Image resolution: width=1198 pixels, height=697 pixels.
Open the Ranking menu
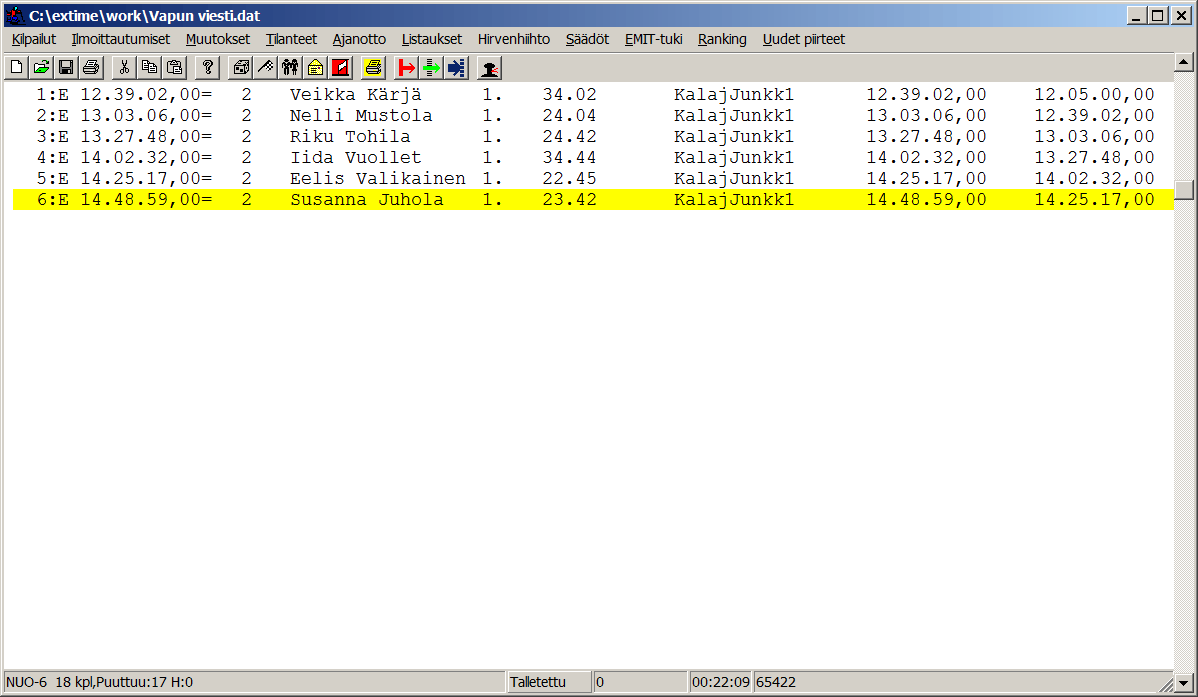pos(722,39)
